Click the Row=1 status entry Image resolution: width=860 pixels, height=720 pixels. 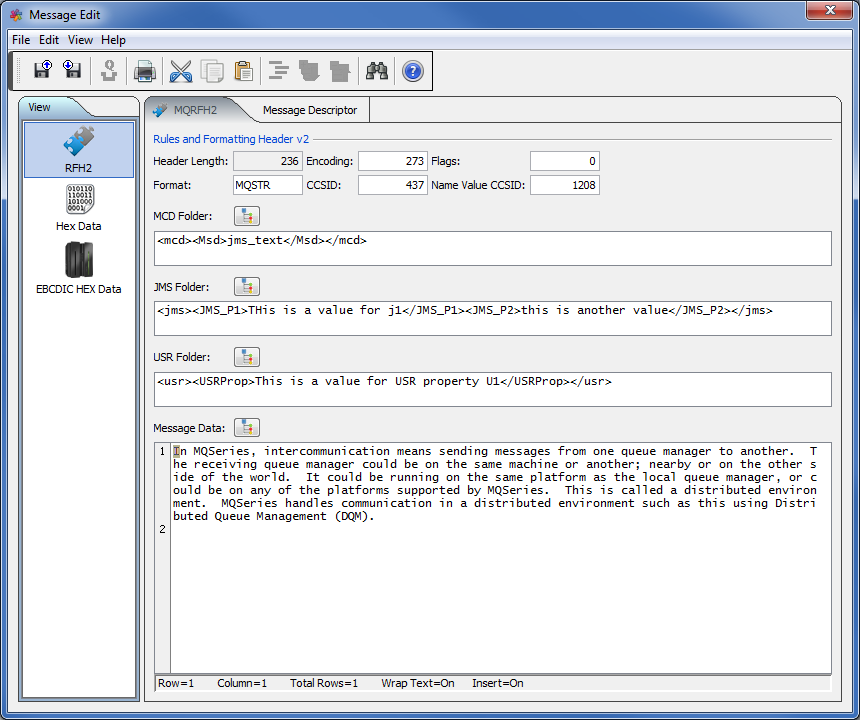(176, 683)
